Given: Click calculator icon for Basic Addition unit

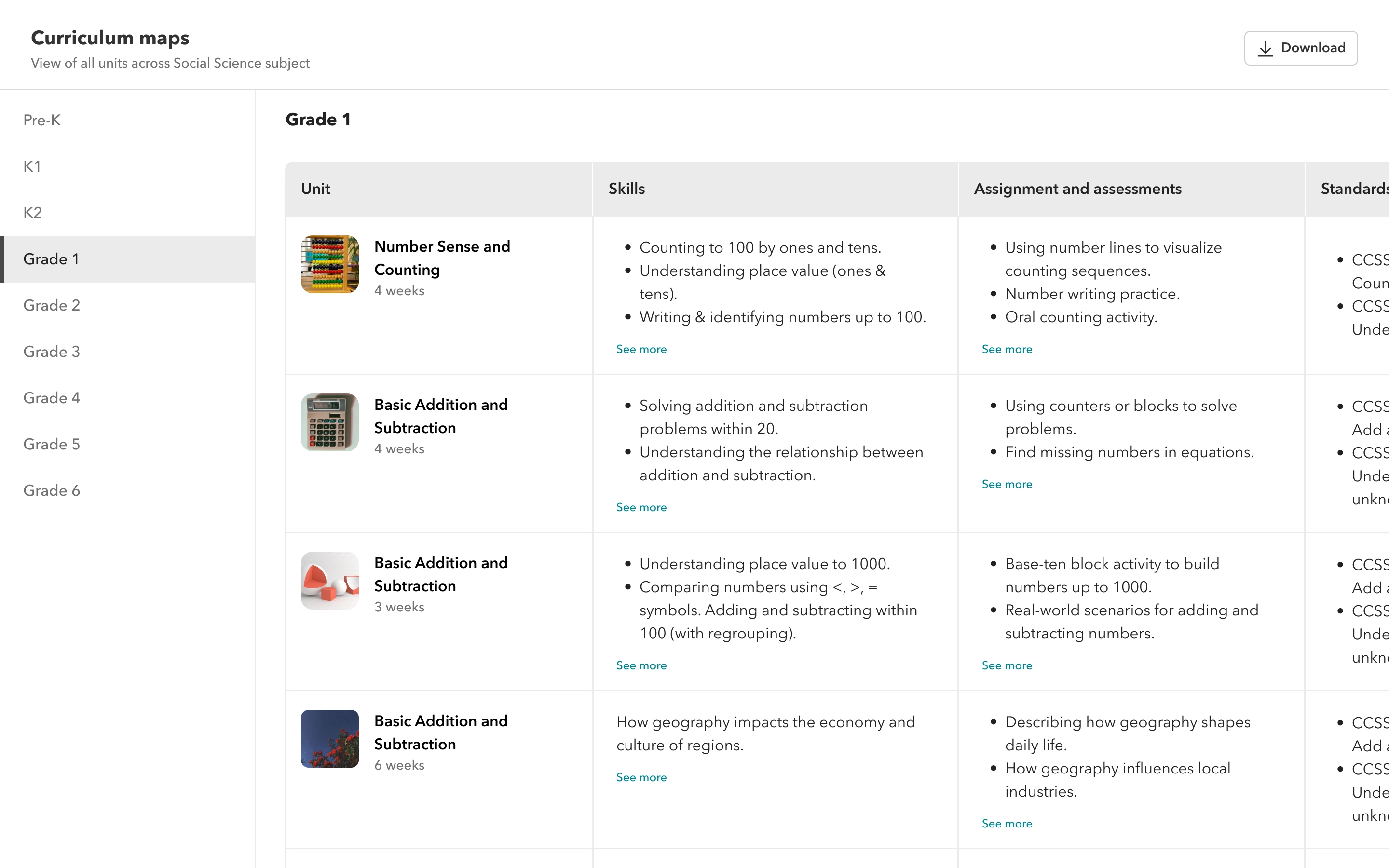Looking at the screenshot, I should (329, 422).
